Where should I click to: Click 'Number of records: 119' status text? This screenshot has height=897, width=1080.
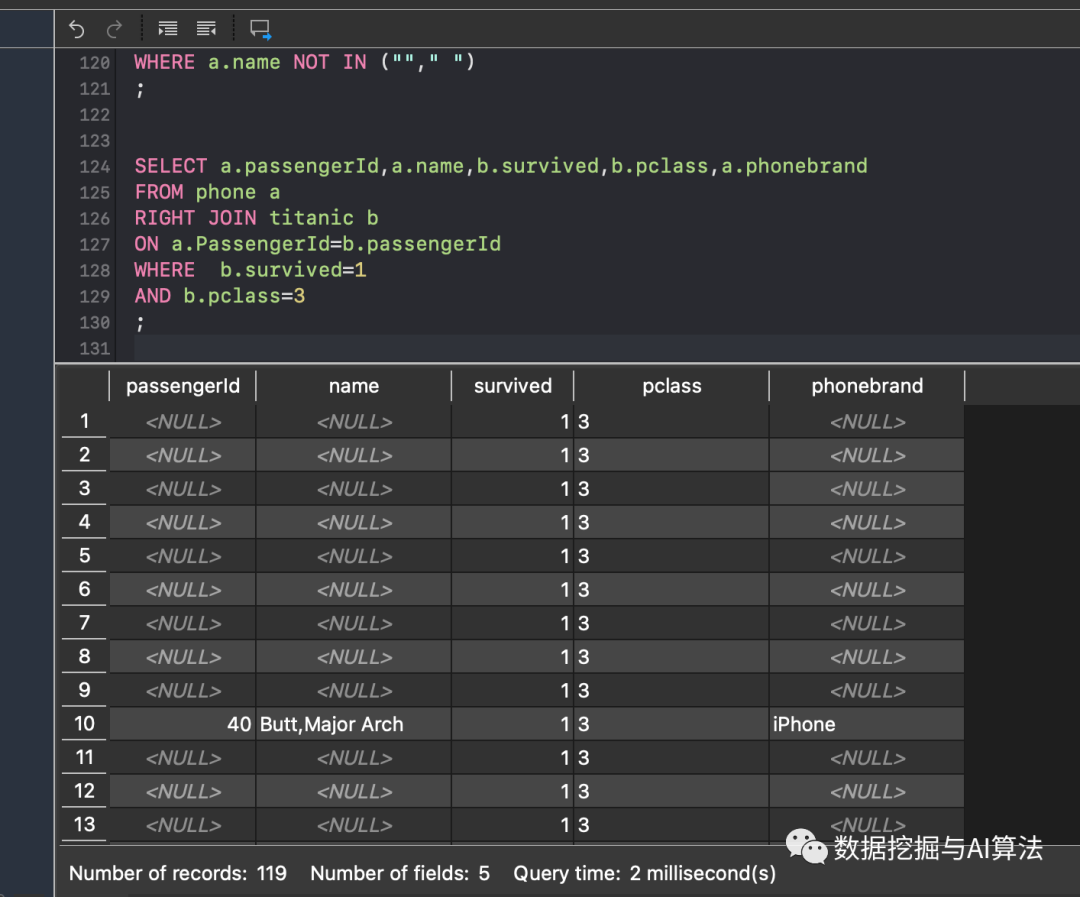[x=178, y=873]
